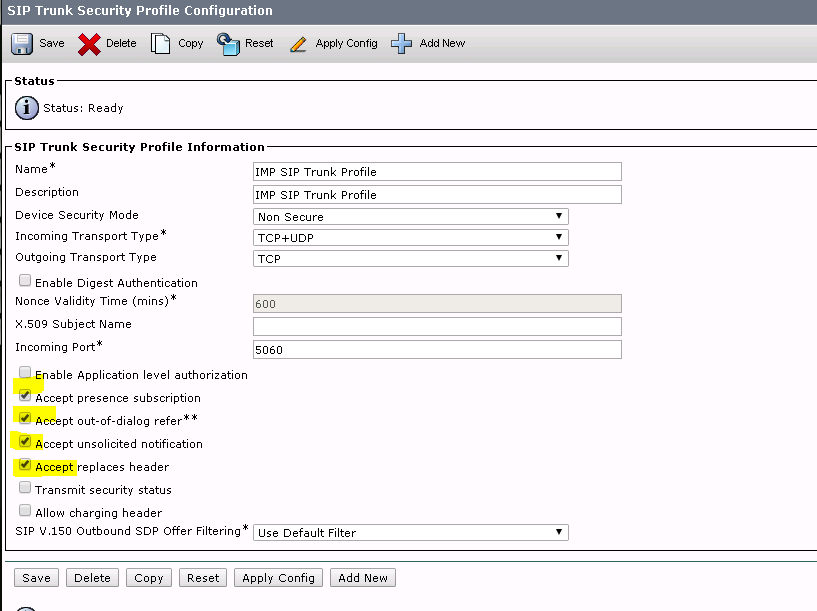Click the pencil Apply Config icon
The width and height of the screenshot is (817, 611).
pos(298,44)
